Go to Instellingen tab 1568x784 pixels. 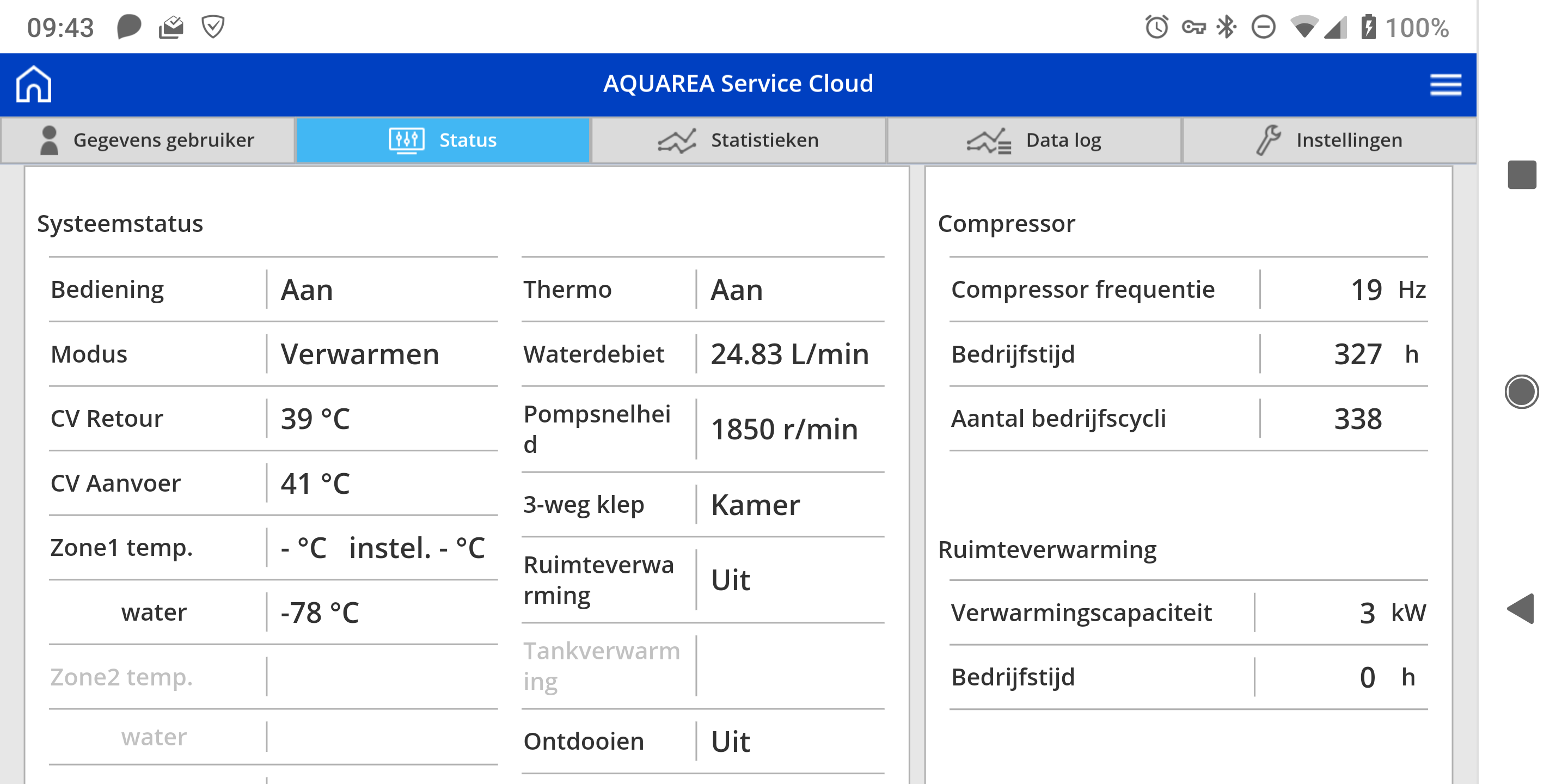pos(1330,140)
